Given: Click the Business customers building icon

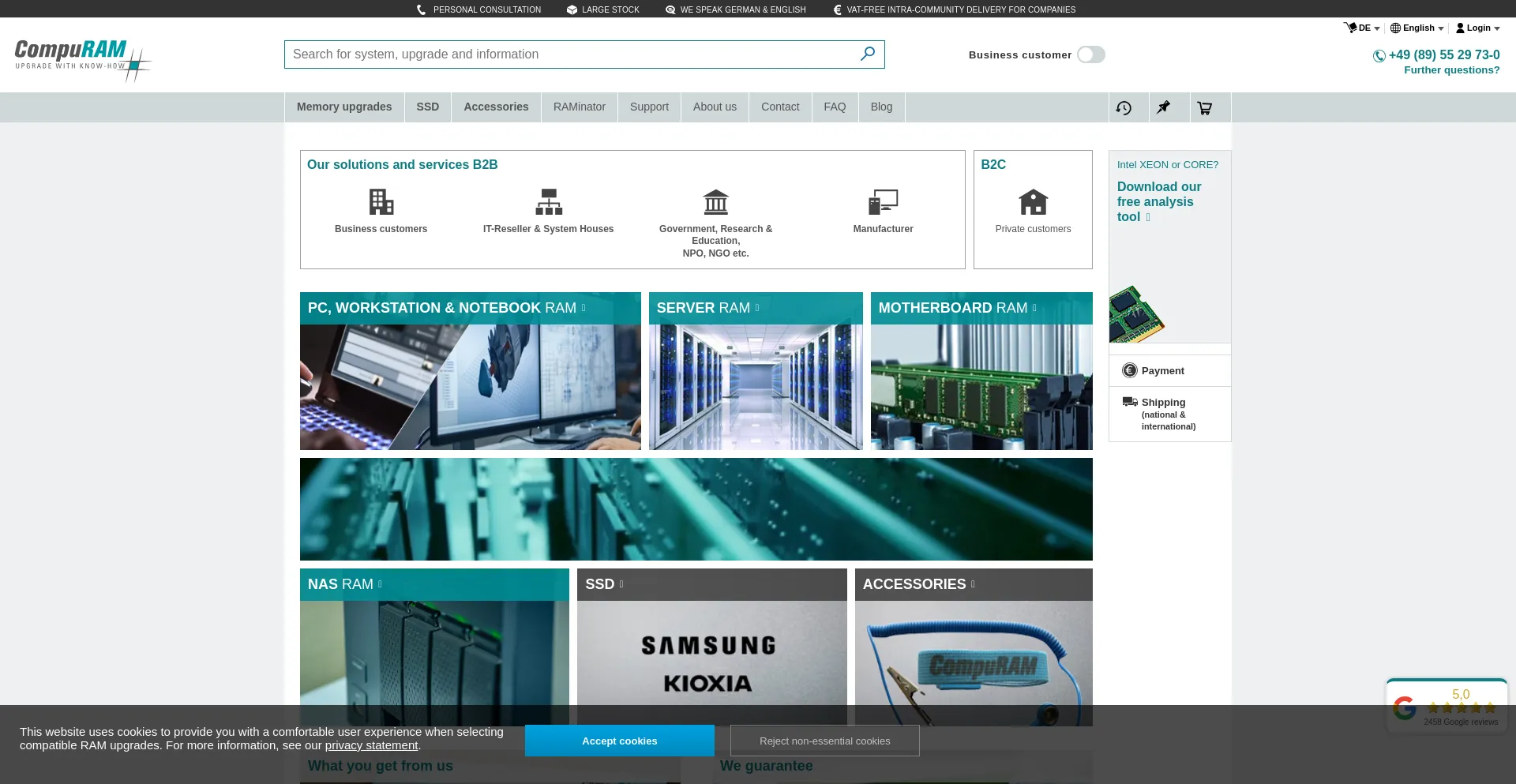Looking at the screenshot, I should [x=381, y=202].
